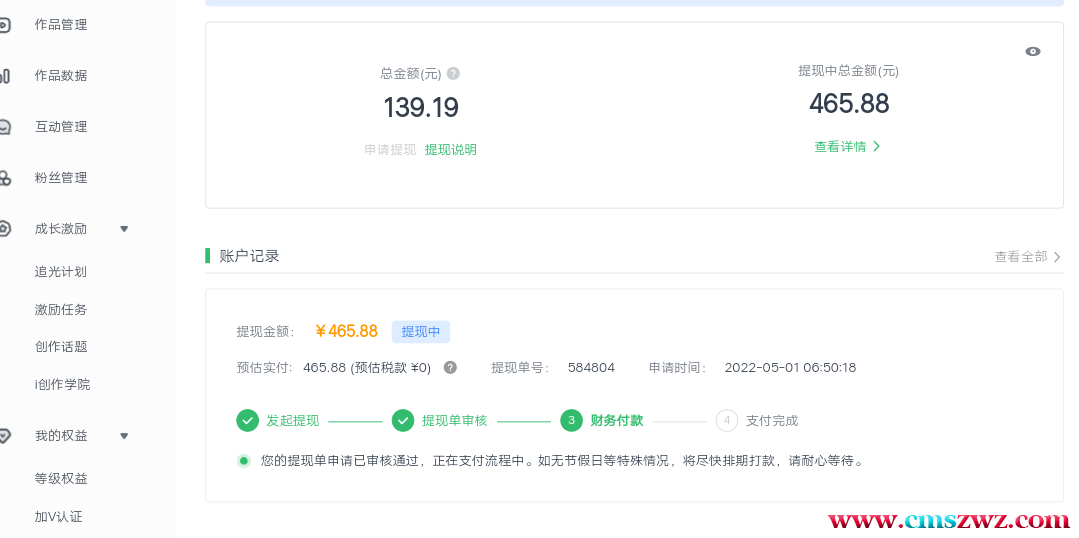1079x538 pixels.
Task: Click the 财务付款 step 3 marker
Action: coord(571,421)
